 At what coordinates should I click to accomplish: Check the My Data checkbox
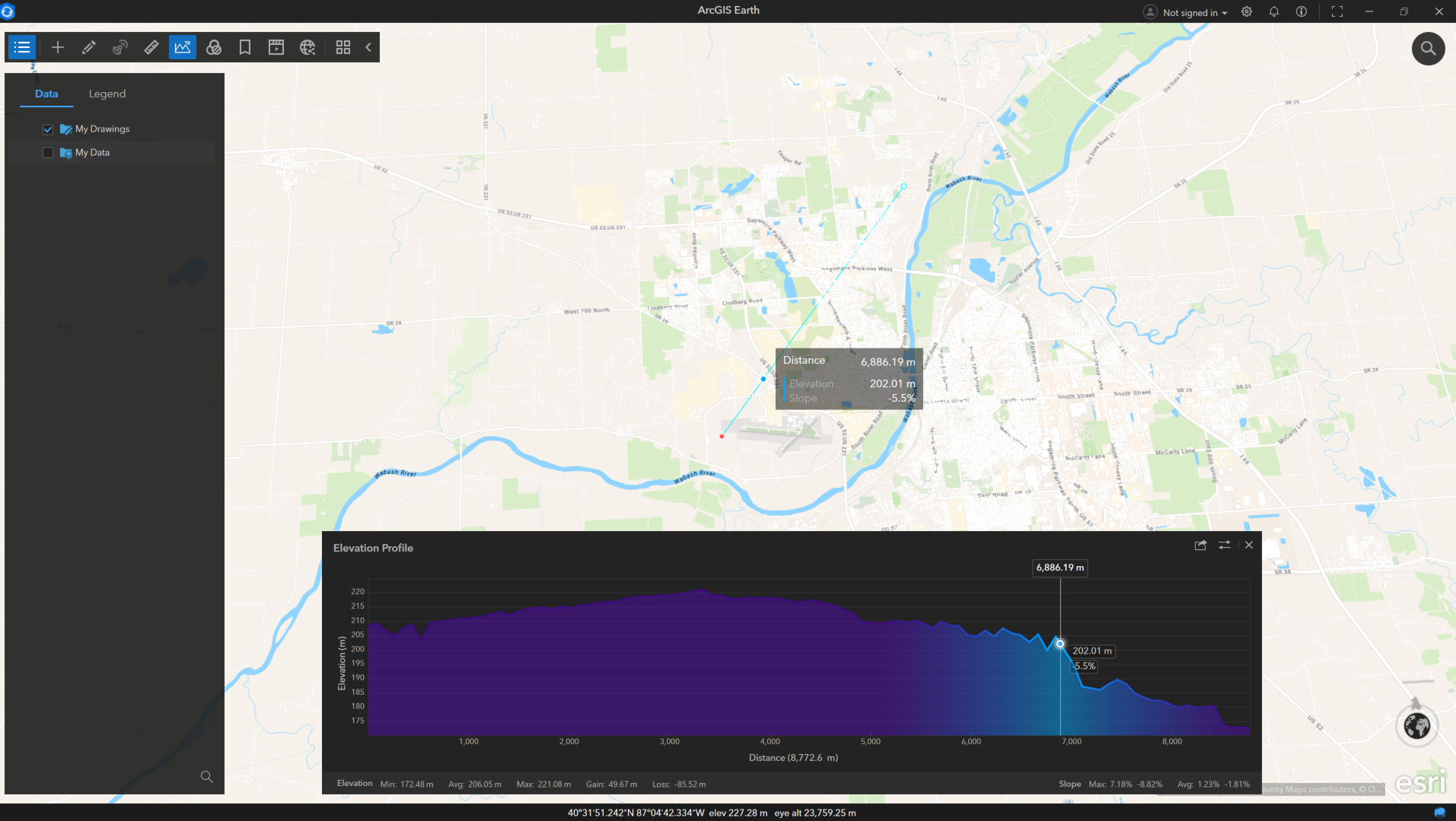coord(48,153)
